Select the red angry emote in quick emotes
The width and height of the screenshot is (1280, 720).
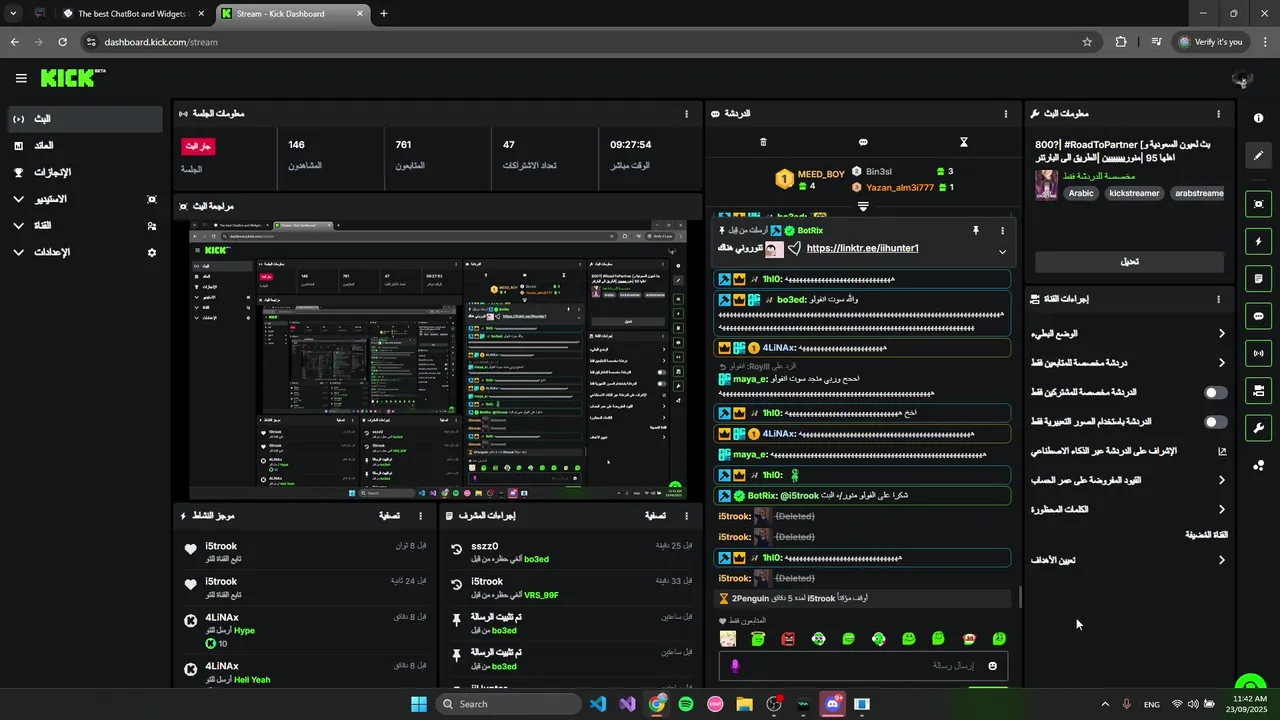(788, 638)
